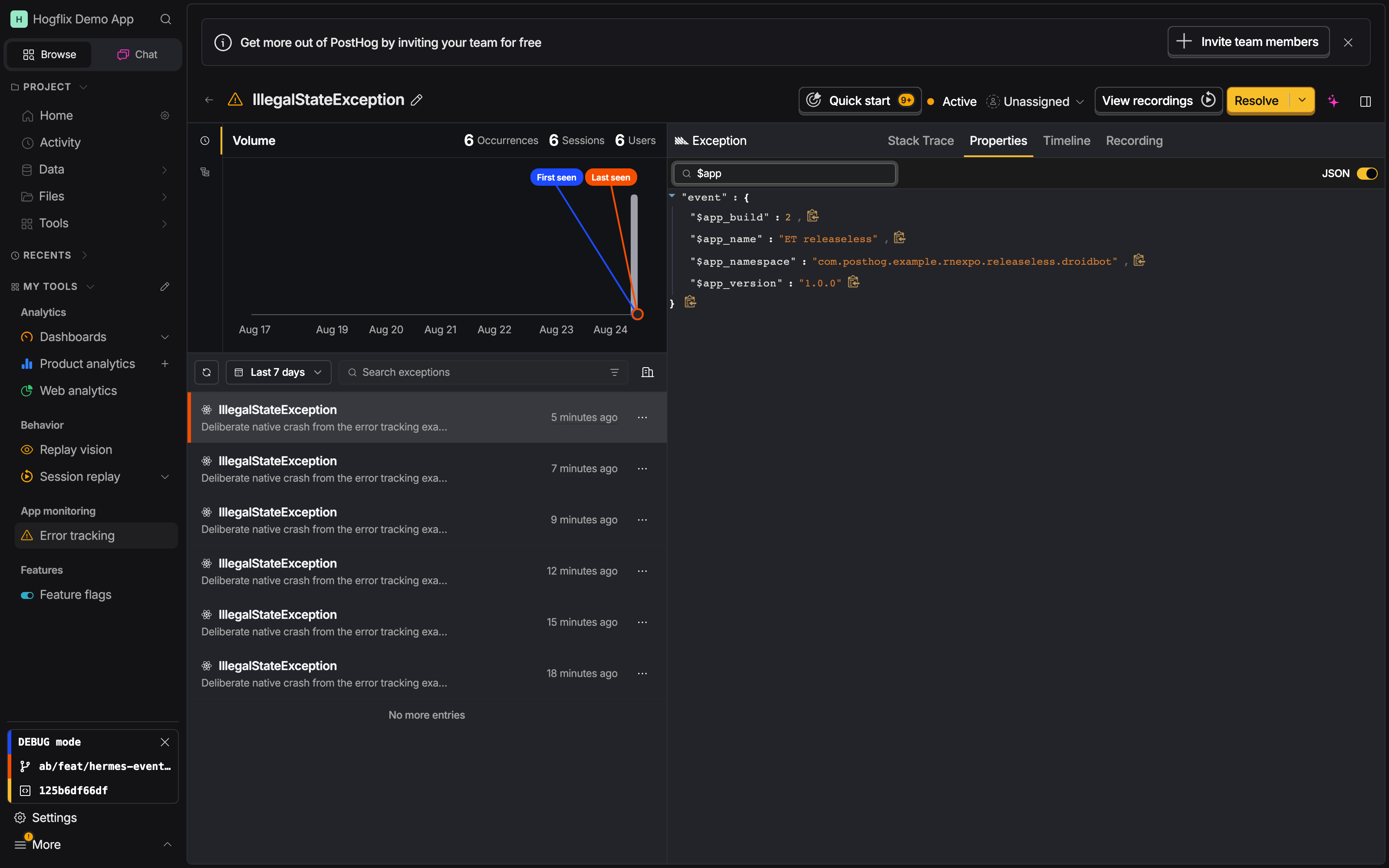Expand the Tools menu item
The height and width of the screenshot is (868, 1389).
pyautogui.click(x=165, y=224)
